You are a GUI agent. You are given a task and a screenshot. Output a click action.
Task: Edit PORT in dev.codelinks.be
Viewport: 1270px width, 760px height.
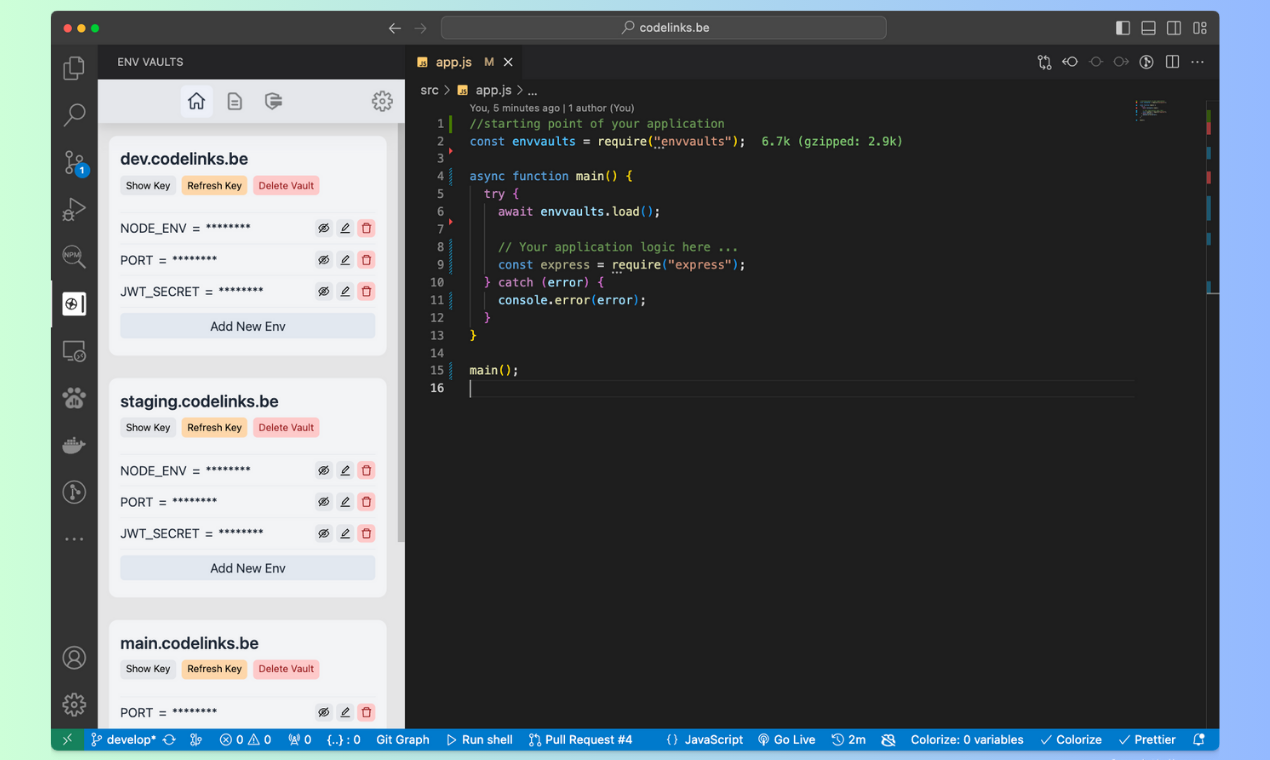tap(345, 260)
